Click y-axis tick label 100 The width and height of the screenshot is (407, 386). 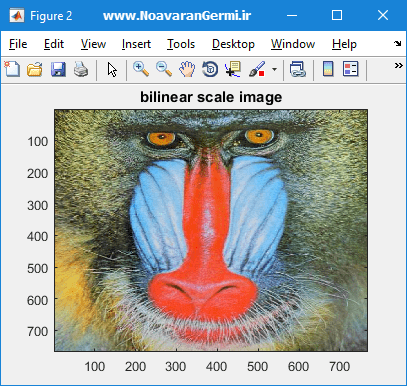point(38,141)
